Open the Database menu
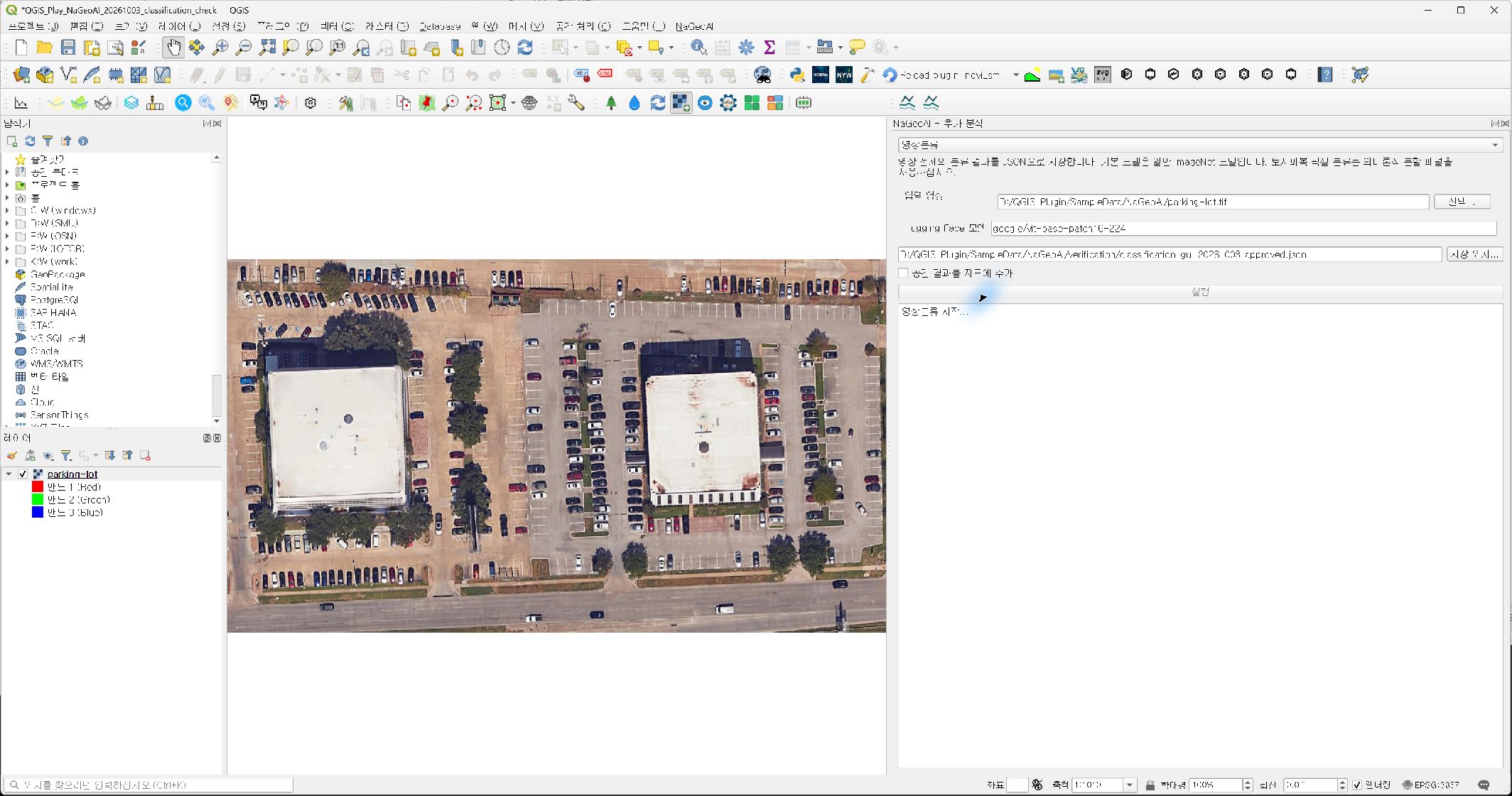The image size is (1512, 796). 440,26
